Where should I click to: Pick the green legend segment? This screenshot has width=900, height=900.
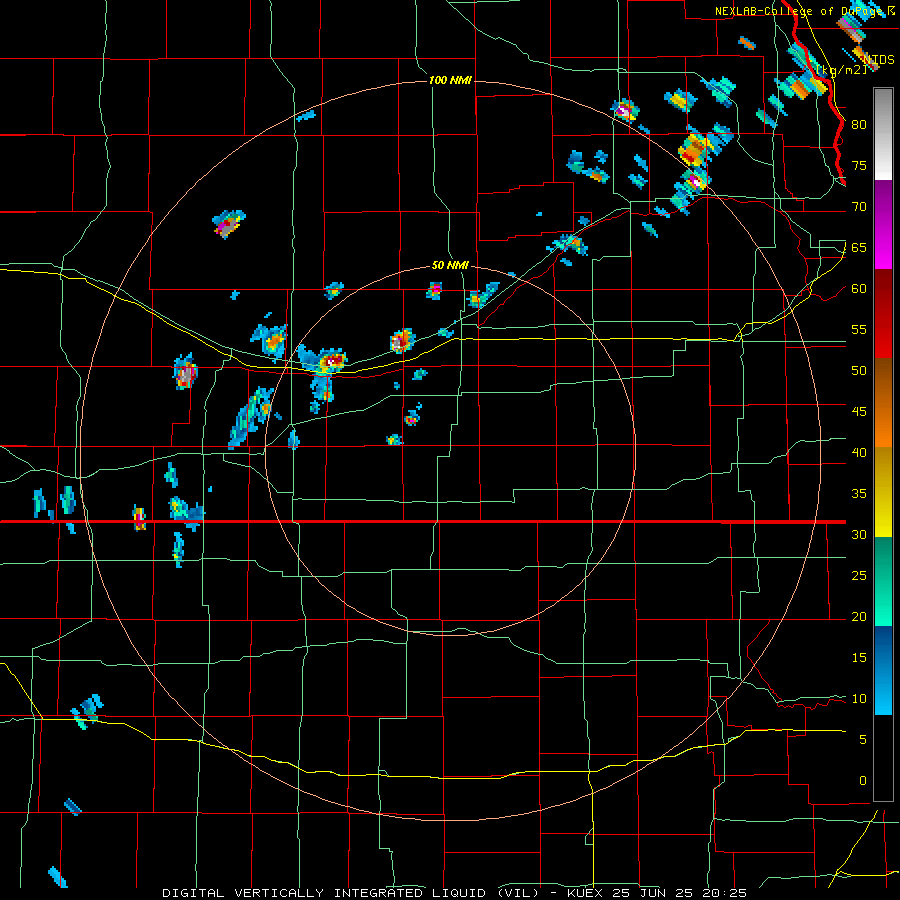[x=883, y=581]
